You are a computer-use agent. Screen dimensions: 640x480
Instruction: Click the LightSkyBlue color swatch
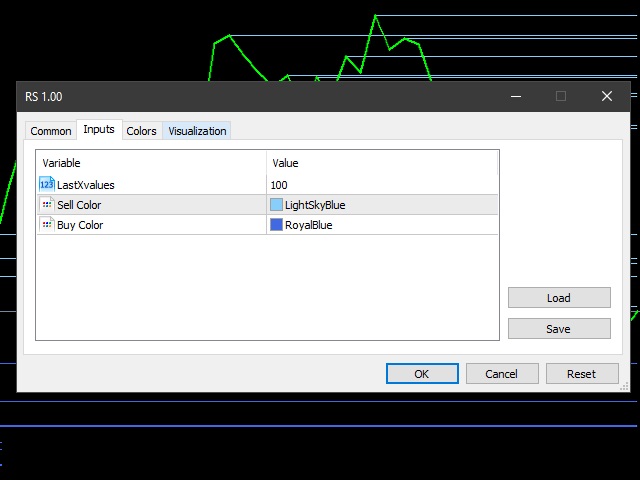click(276, 204)
